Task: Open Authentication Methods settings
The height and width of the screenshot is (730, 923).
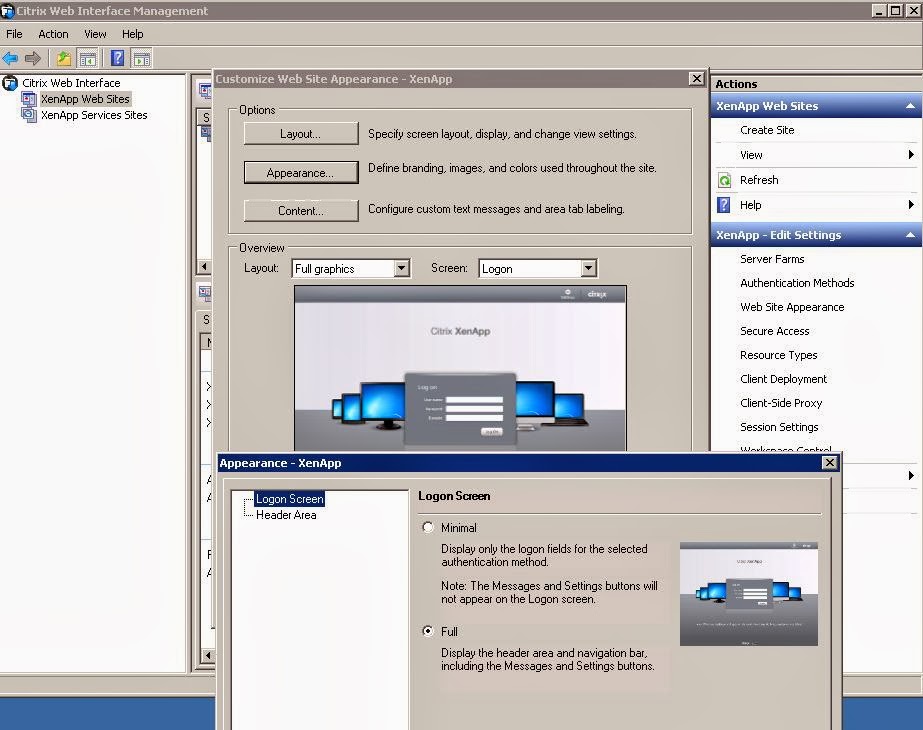Action: [797, 283]
